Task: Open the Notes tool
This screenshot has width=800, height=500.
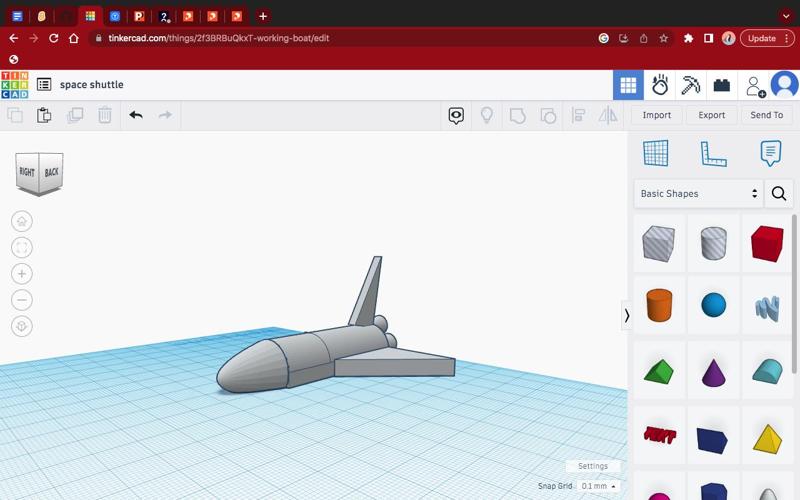Action: (770, 153)
